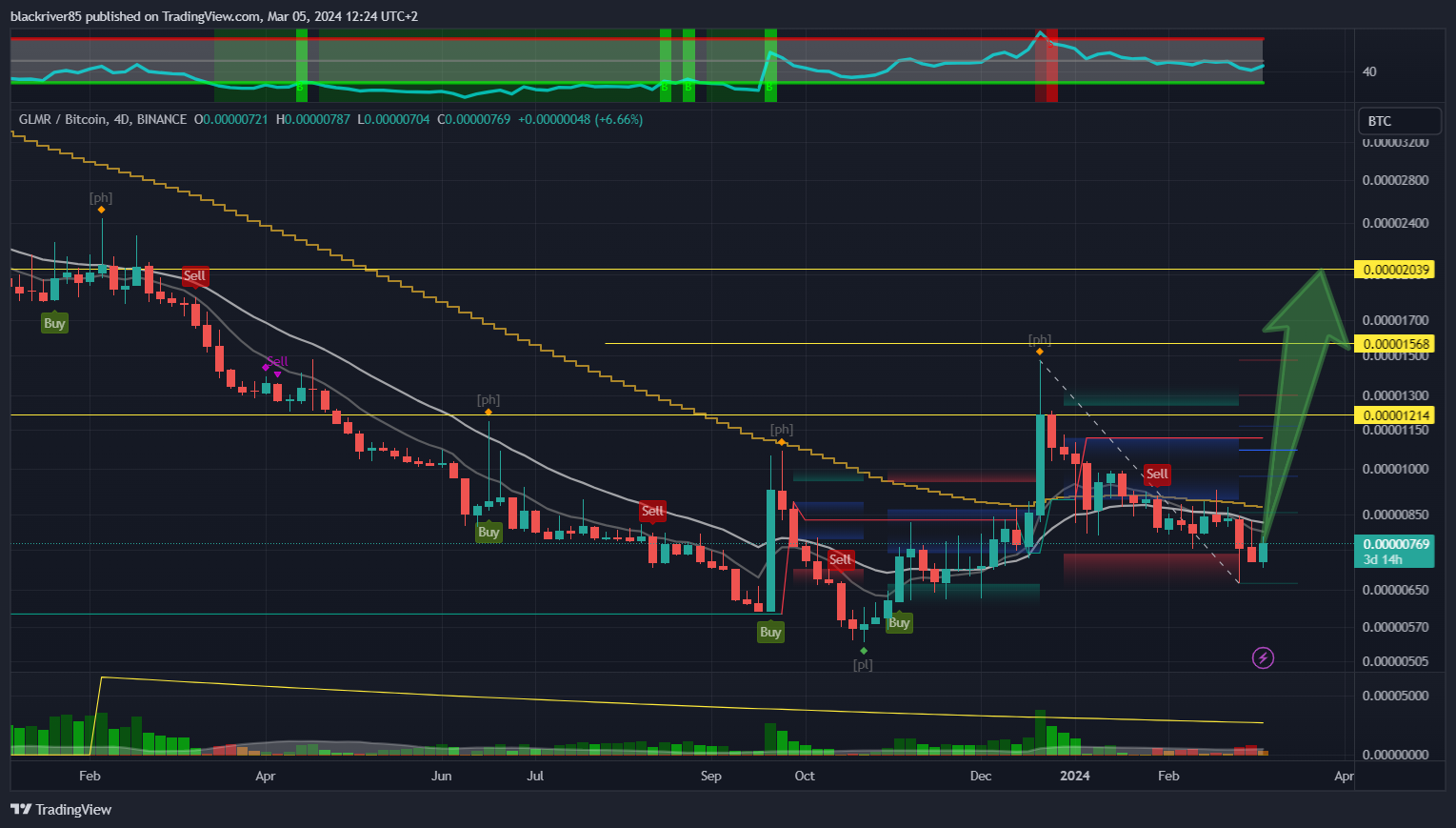This screenshot has width=1456, height=828.
Task: Click the blackriver85 published header text
Action: pos(214,16)
